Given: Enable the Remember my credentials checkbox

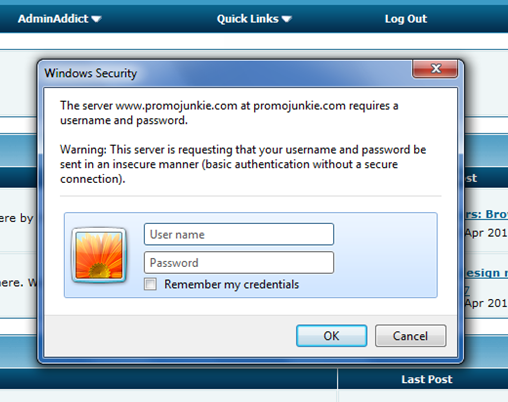Looking at the screenshot, I should (150, 284).
